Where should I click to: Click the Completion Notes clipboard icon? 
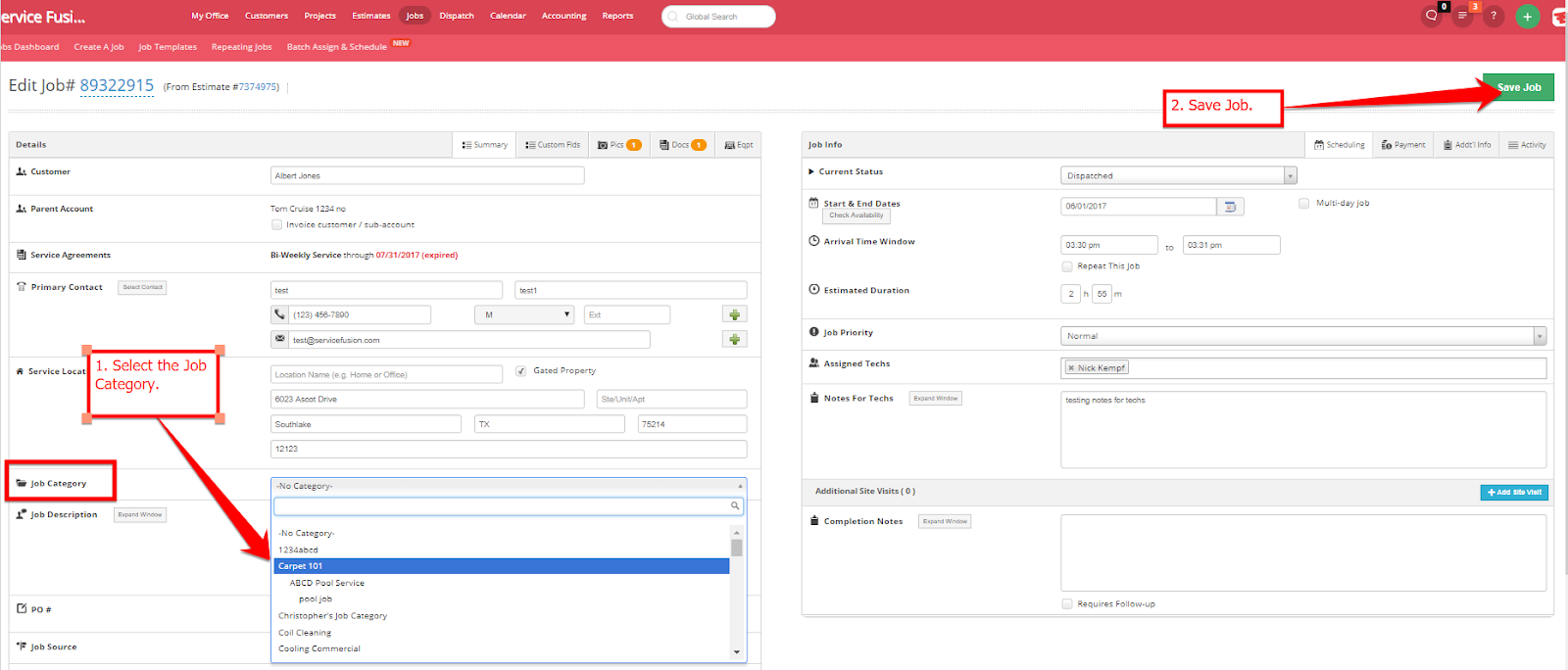(814, 521)
